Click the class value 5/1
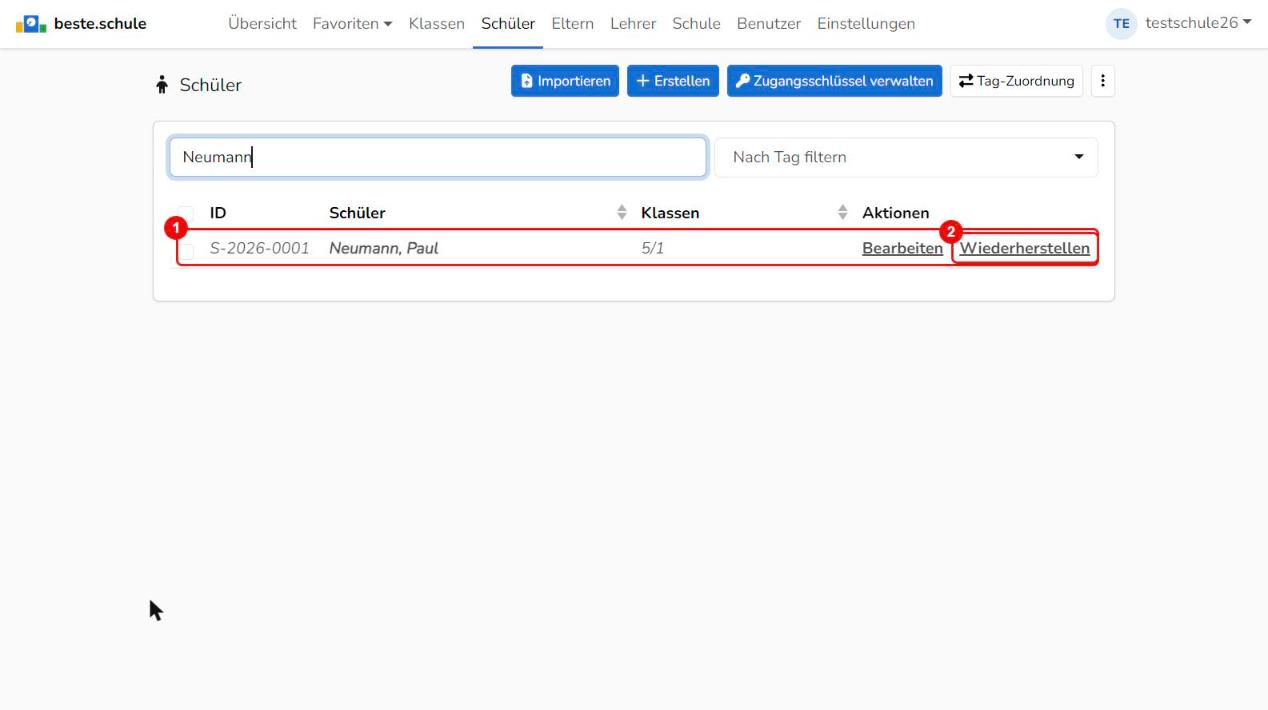Image resolution: width=1268 pixels, height=710 pixels. click(x=652, y=249)
